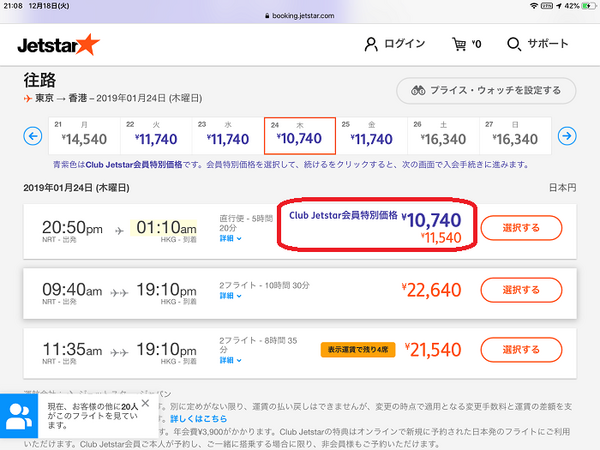The image size is (600, 450).
Task: Click Club Jetstar member price ¥10,740
Action: click(x=432, y=220)
